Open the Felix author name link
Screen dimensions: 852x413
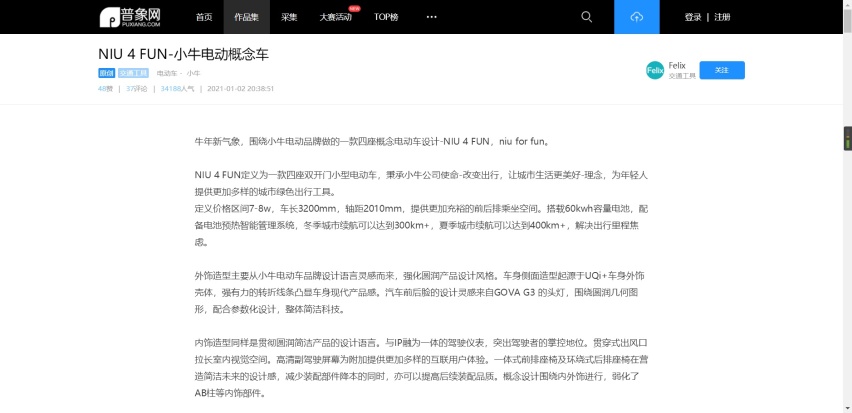click(677, 66)
